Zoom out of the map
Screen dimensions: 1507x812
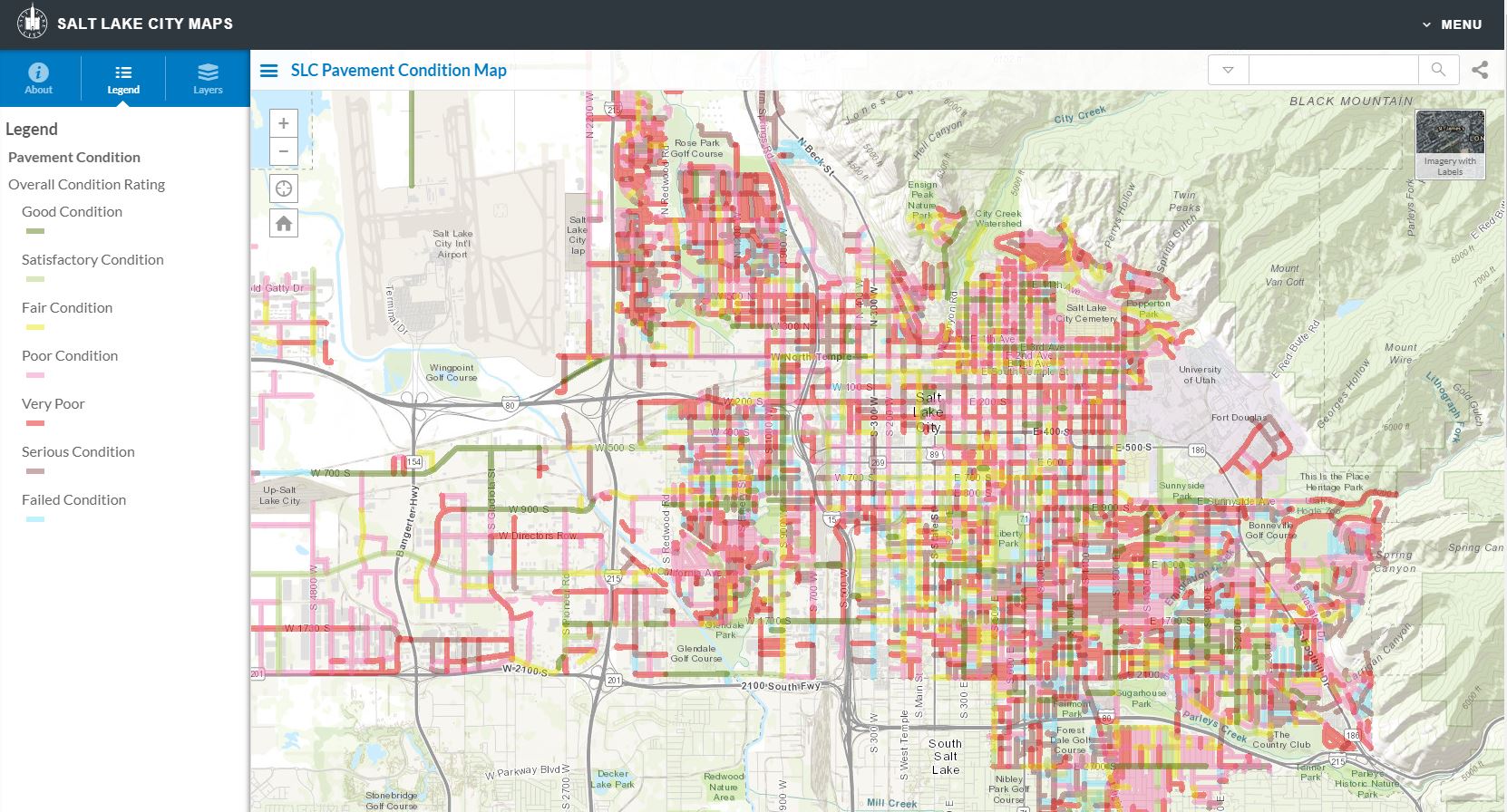click(x=284, y=151)
